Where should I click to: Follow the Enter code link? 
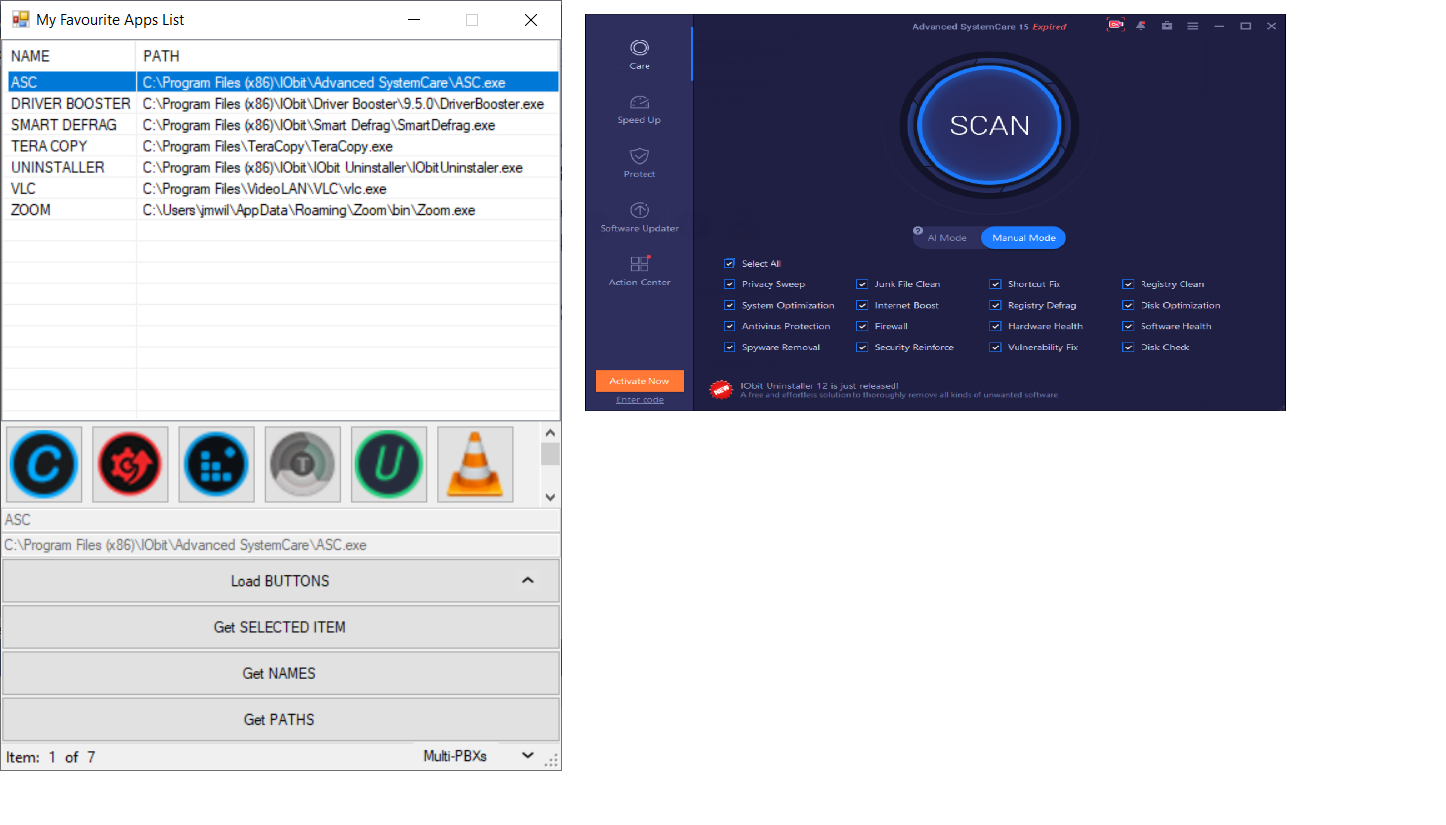coord(640,400)
